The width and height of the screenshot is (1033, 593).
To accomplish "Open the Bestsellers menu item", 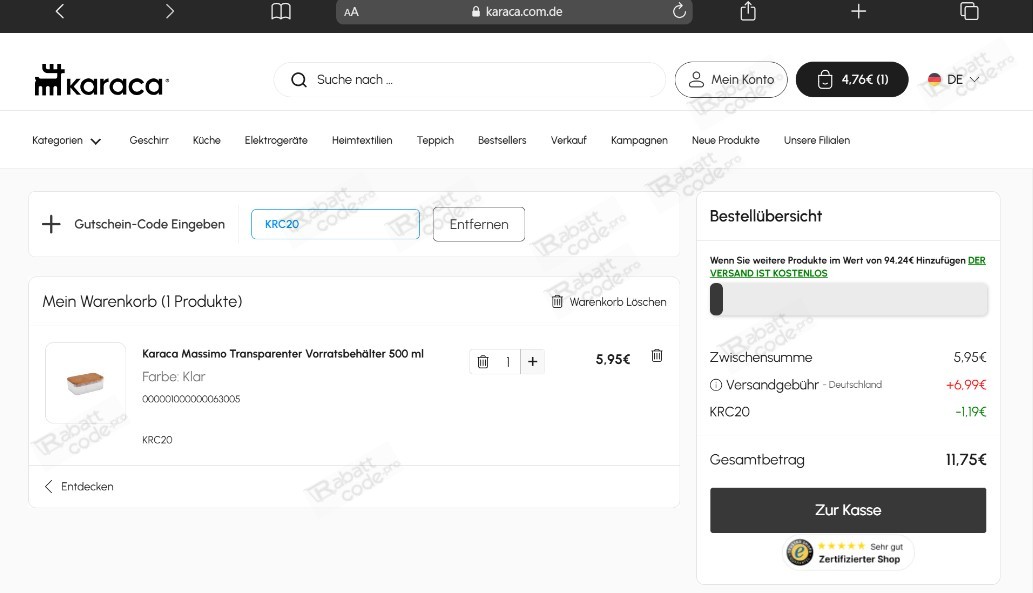I will click(502, 140).
